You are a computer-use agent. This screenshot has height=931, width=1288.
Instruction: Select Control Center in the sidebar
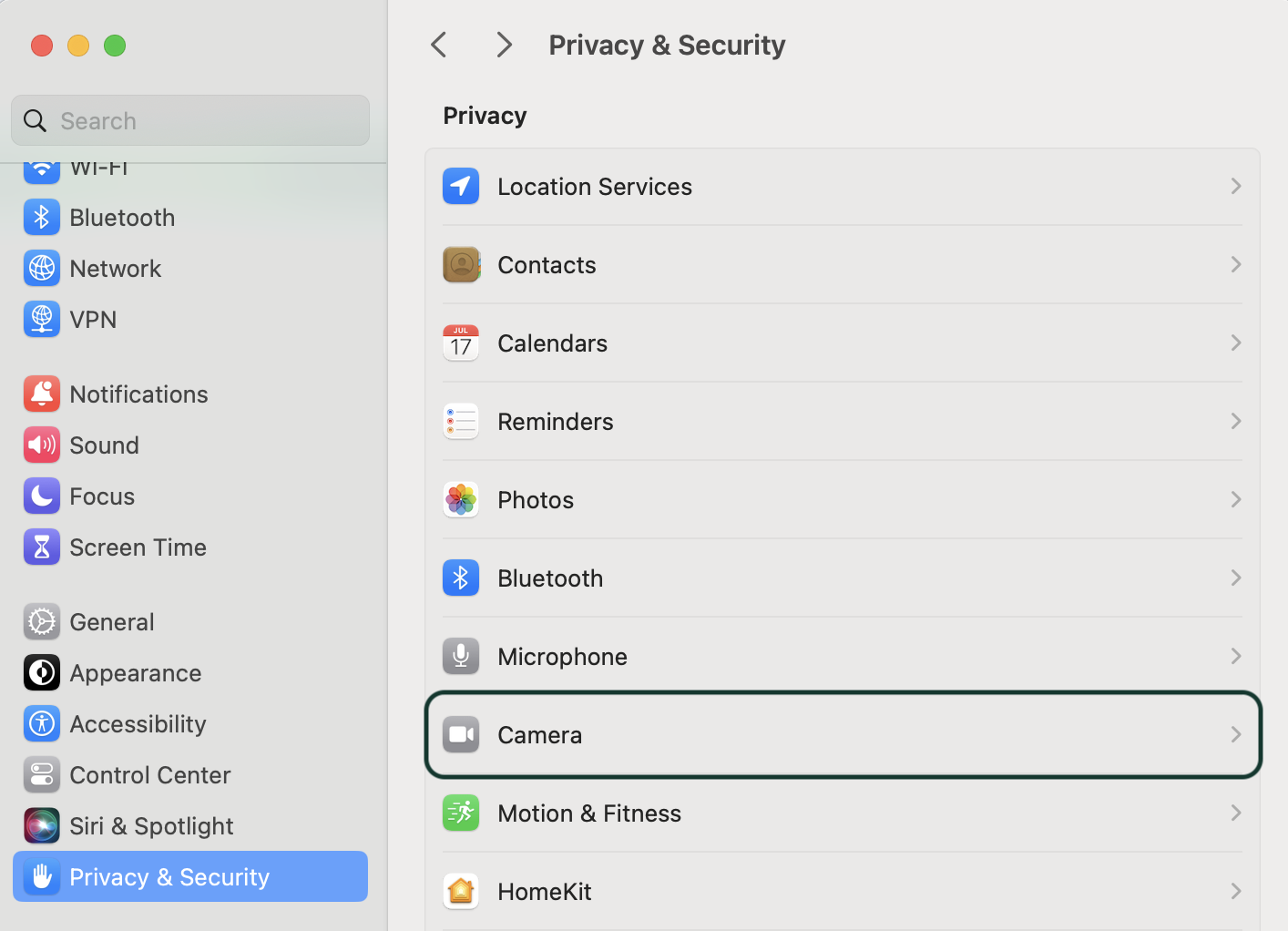[149, 775]
